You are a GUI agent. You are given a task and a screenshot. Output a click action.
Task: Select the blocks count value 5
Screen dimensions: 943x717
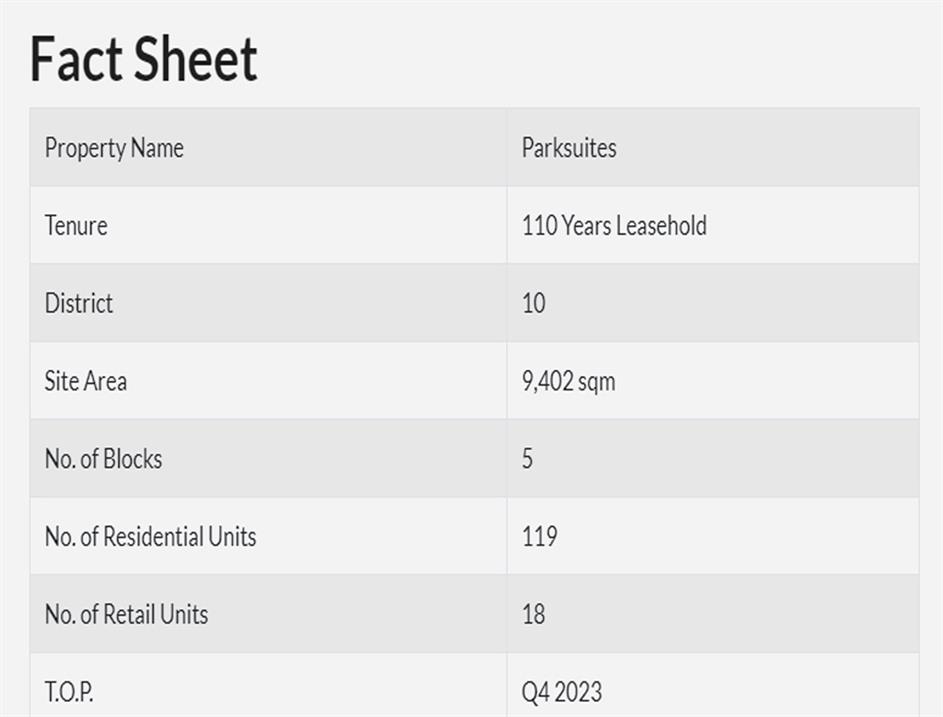[528, 459]
